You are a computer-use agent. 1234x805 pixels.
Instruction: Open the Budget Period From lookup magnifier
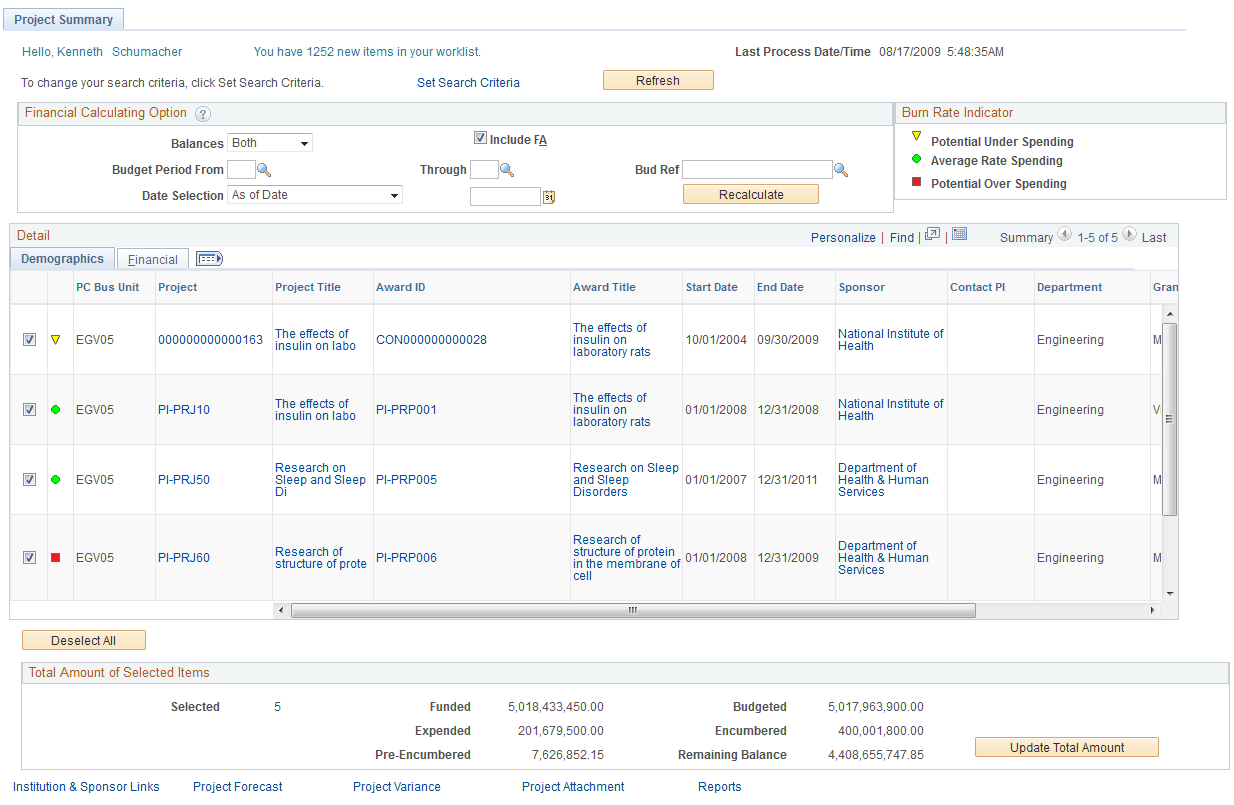point(262,169)
